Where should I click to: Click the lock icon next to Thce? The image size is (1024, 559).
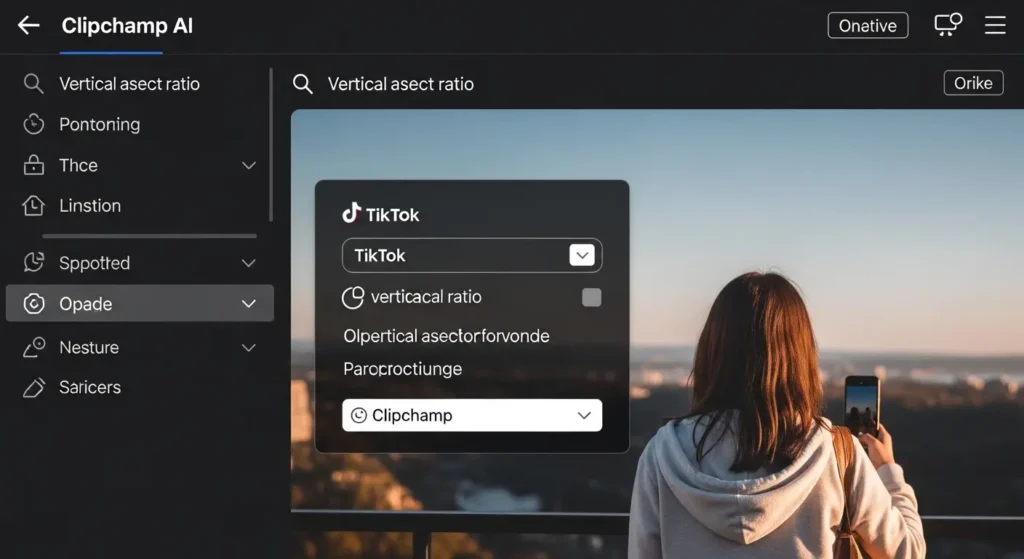pos(34,165)
